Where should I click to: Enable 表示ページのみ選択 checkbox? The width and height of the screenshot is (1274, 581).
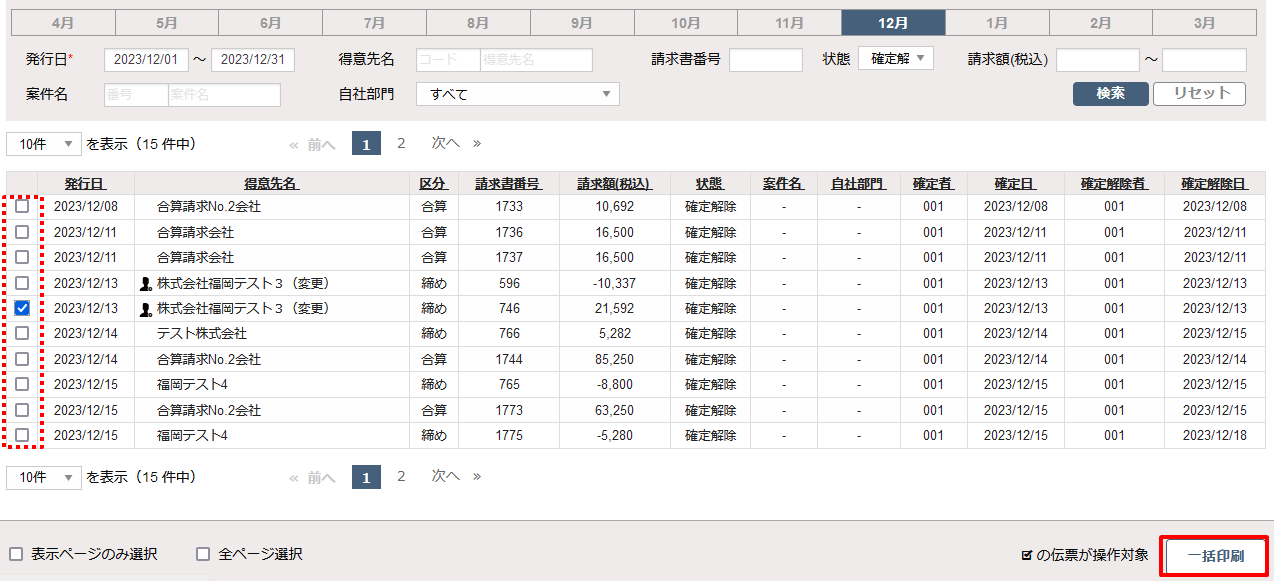tap(16, 554)
